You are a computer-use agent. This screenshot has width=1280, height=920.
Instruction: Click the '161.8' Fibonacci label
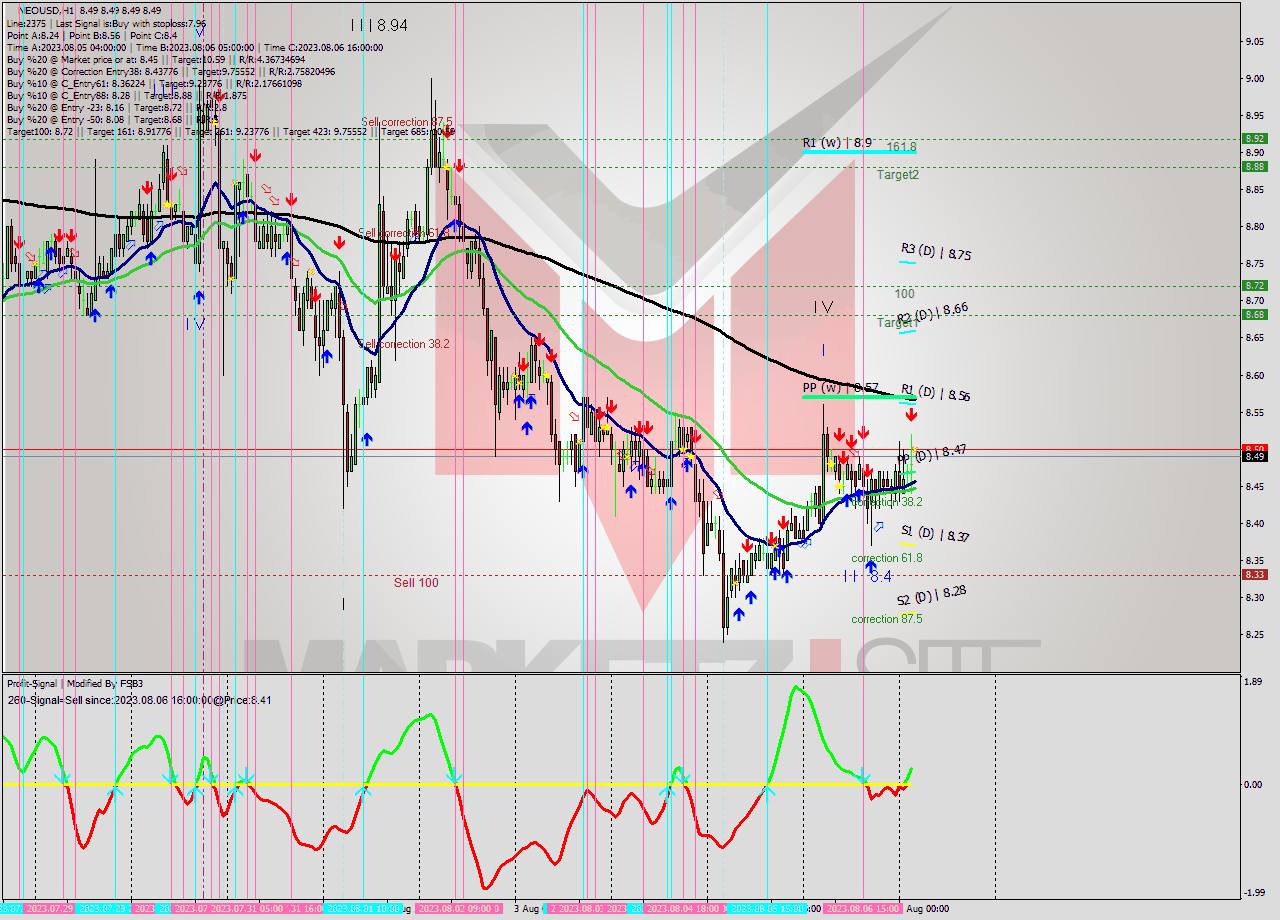pos(902,146)
